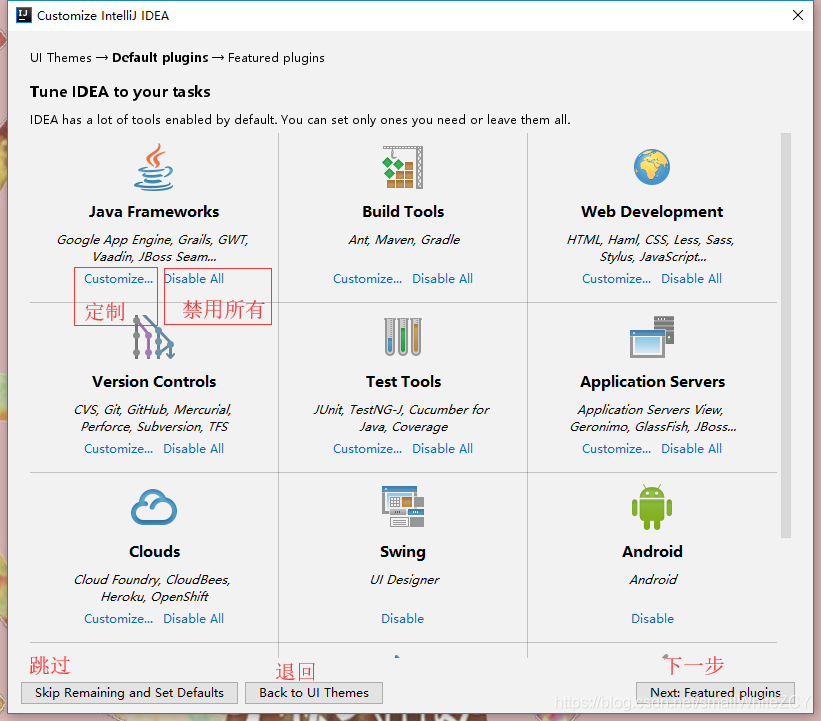
Task: Click the 'Customize IntelliJ IDEA' window title text
Action: coord(103,16)
